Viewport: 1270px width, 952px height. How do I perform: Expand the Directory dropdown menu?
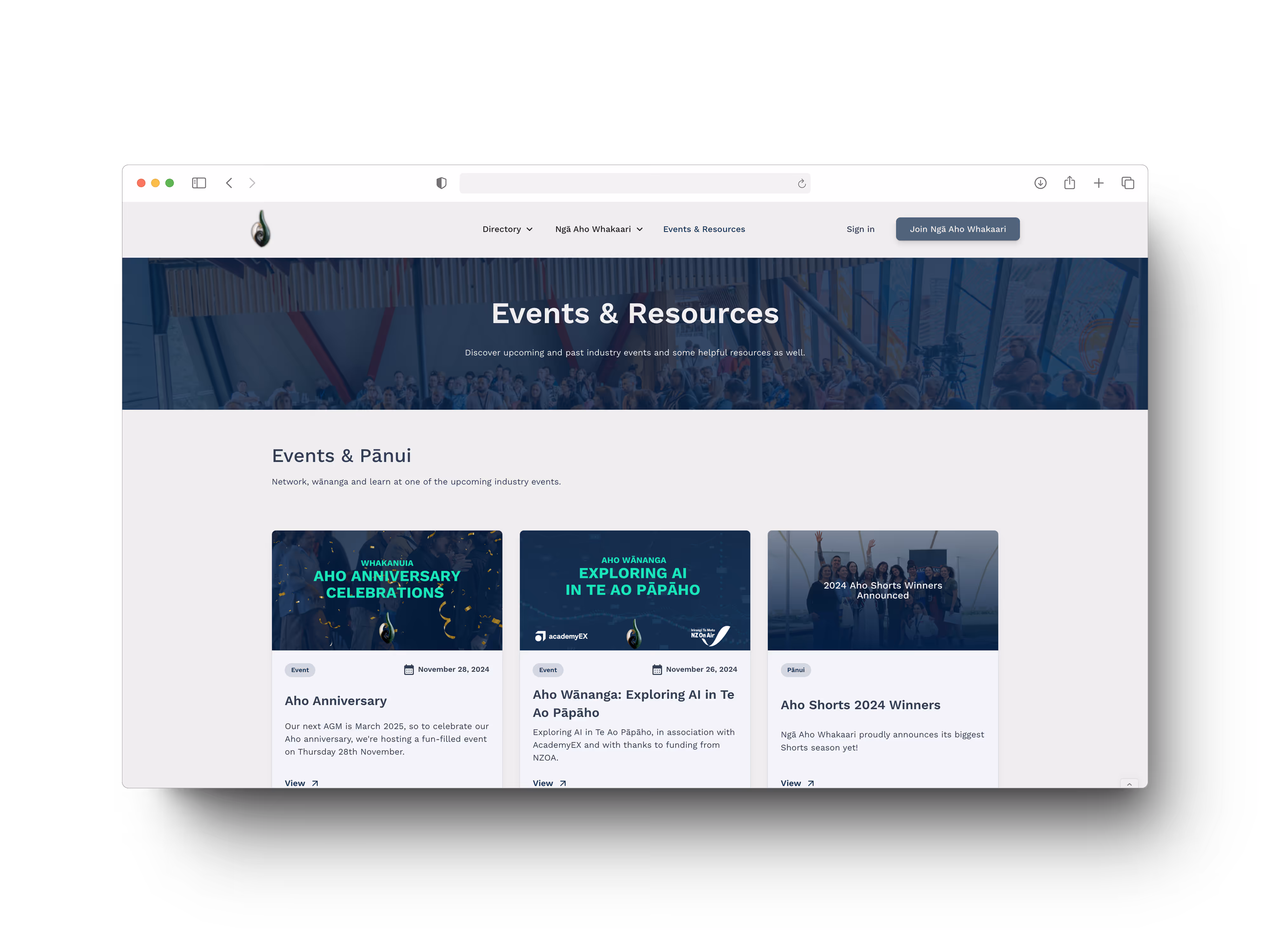click(508, 229)
